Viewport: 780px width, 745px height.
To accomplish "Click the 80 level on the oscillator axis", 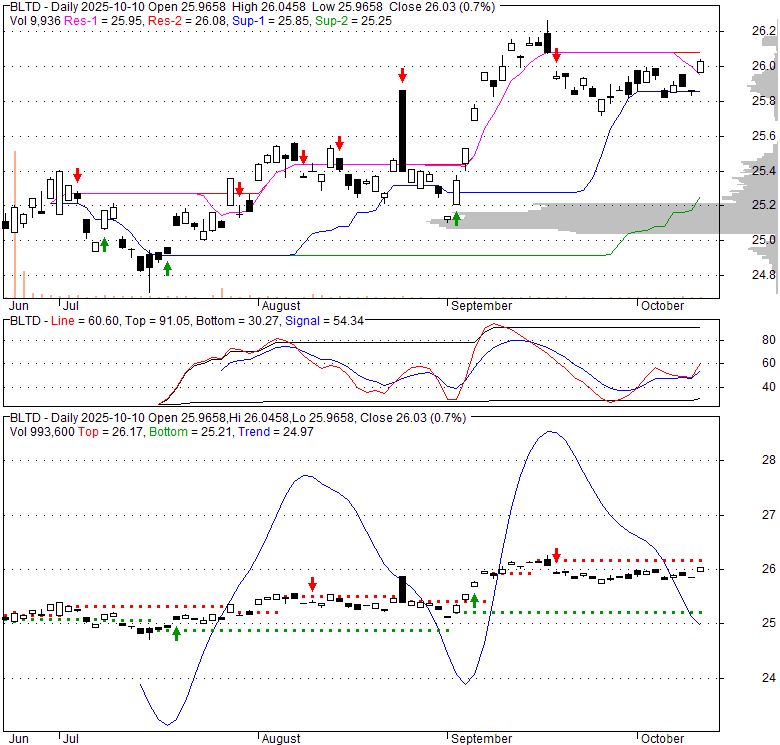I will click(x=769, y=340).
